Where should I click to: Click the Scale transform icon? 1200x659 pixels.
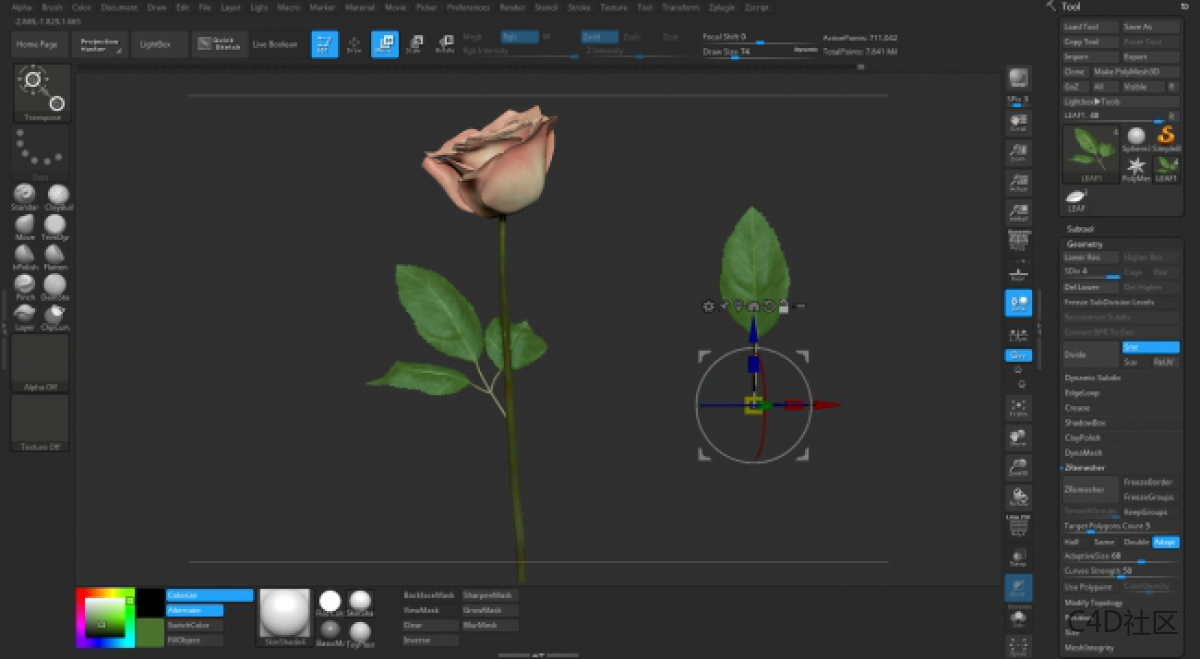pos(414,44)
